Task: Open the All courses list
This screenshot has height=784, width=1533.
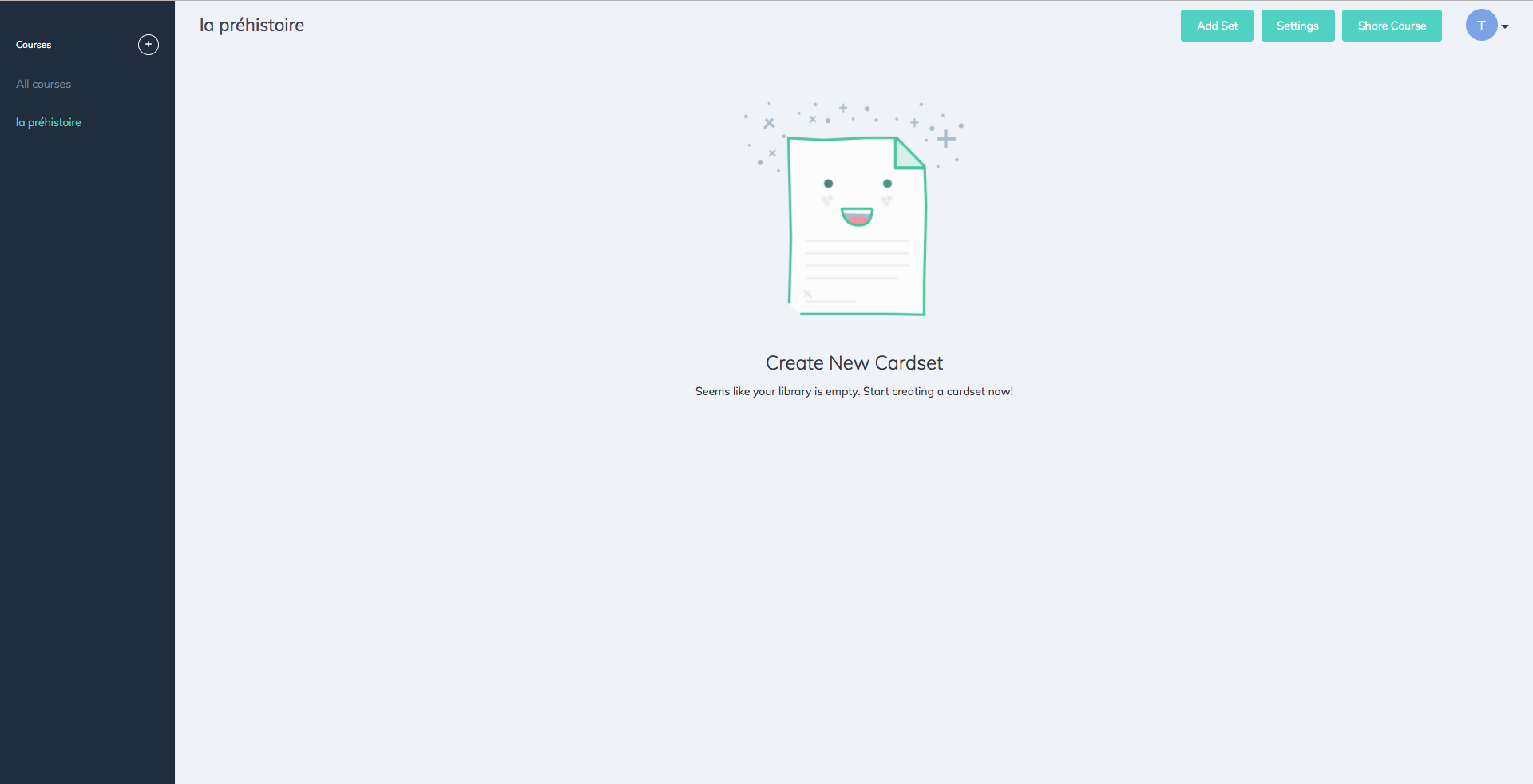Action: [43, 84]
